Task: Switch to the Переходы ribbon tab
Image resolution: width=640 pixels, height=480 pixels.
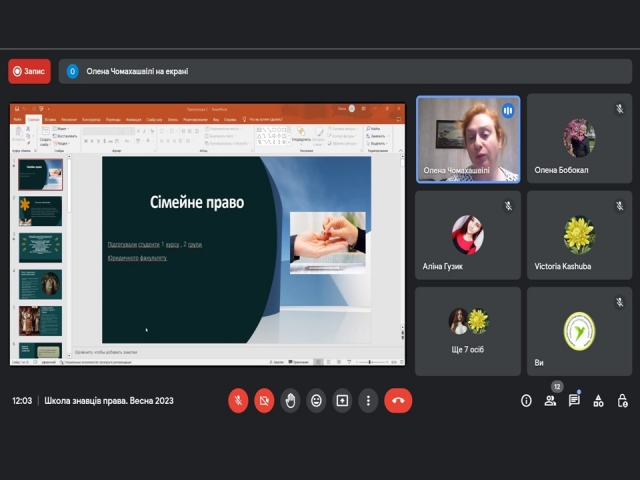Action: pos(113,120)
